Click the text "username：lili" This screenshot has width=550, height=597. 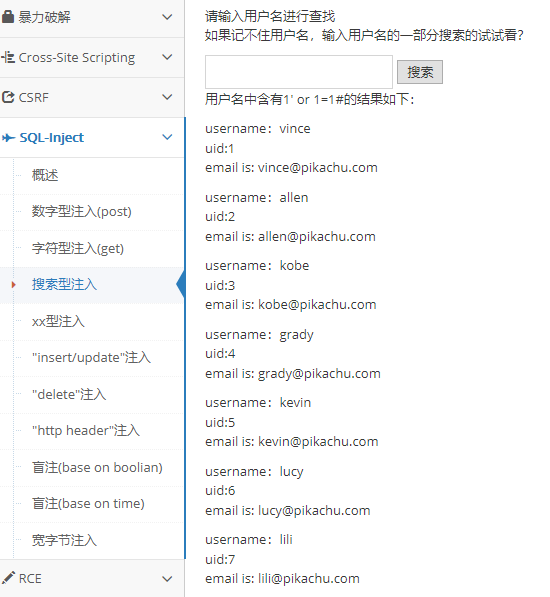(x=249, y=540)
